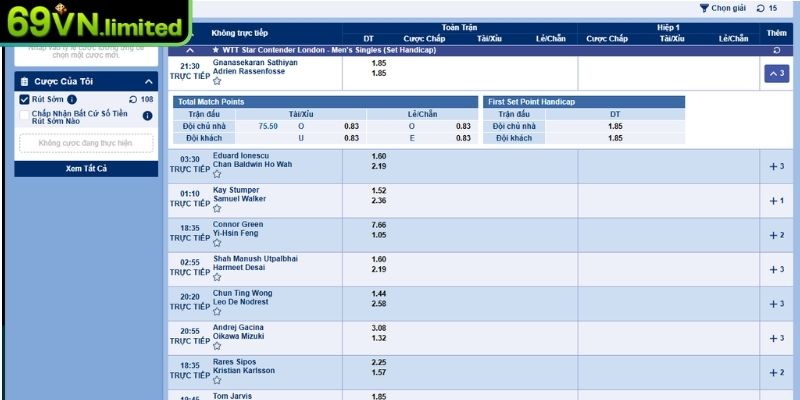Image resolution: width=800 pixels, height=400 pixels.
Task: Click the refresh icon next to 15
Action: tap(761, 8)
